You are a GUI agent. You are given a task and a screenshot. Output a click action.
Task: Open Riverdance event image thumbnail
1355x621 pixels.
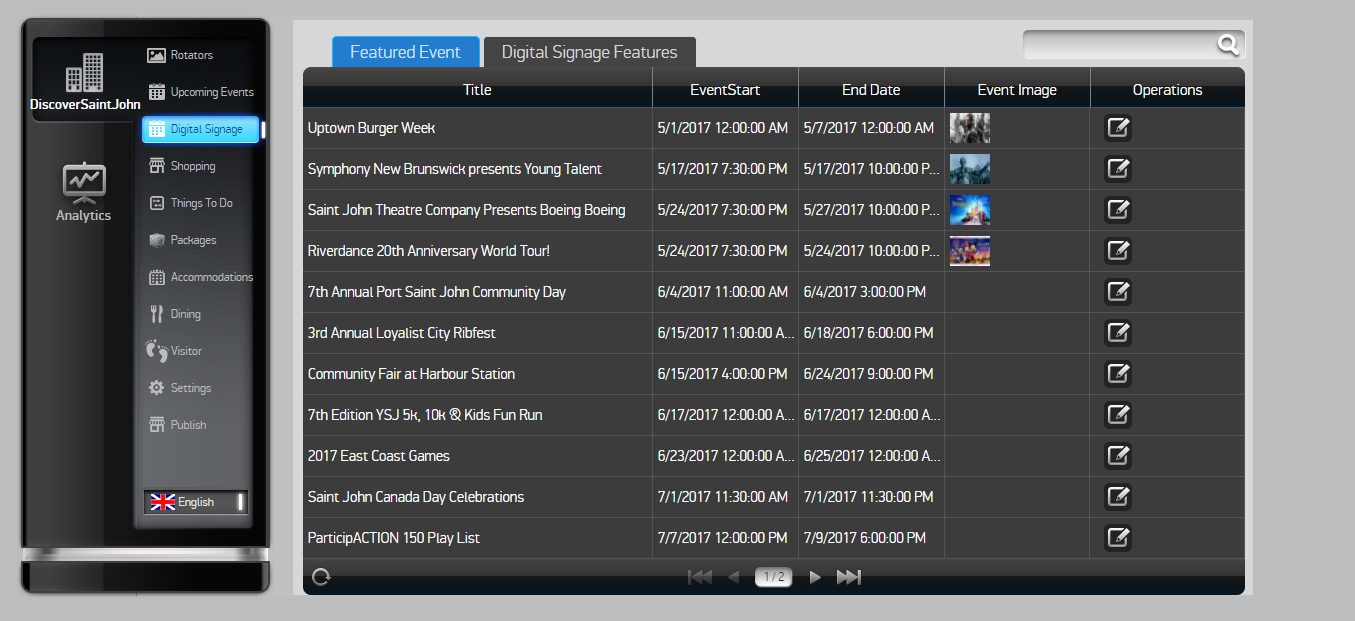point(970,251)
